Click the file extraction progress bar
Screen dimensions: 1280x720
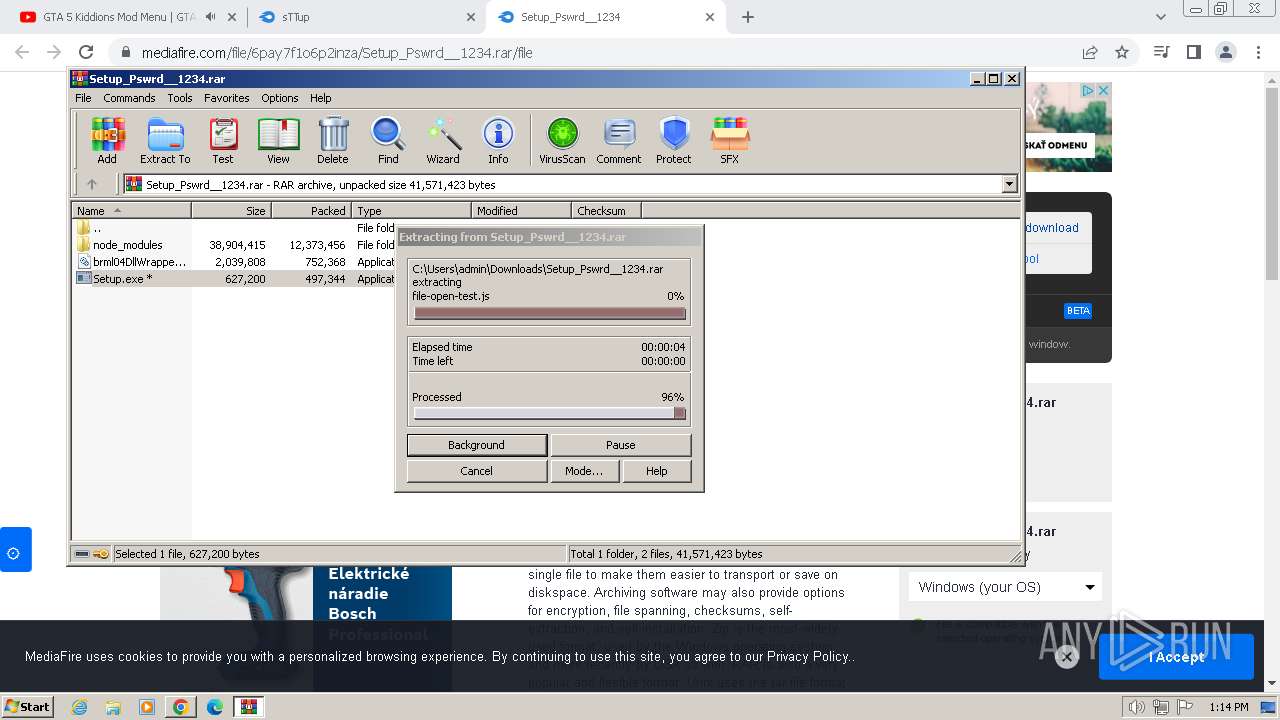pos(550,313)
